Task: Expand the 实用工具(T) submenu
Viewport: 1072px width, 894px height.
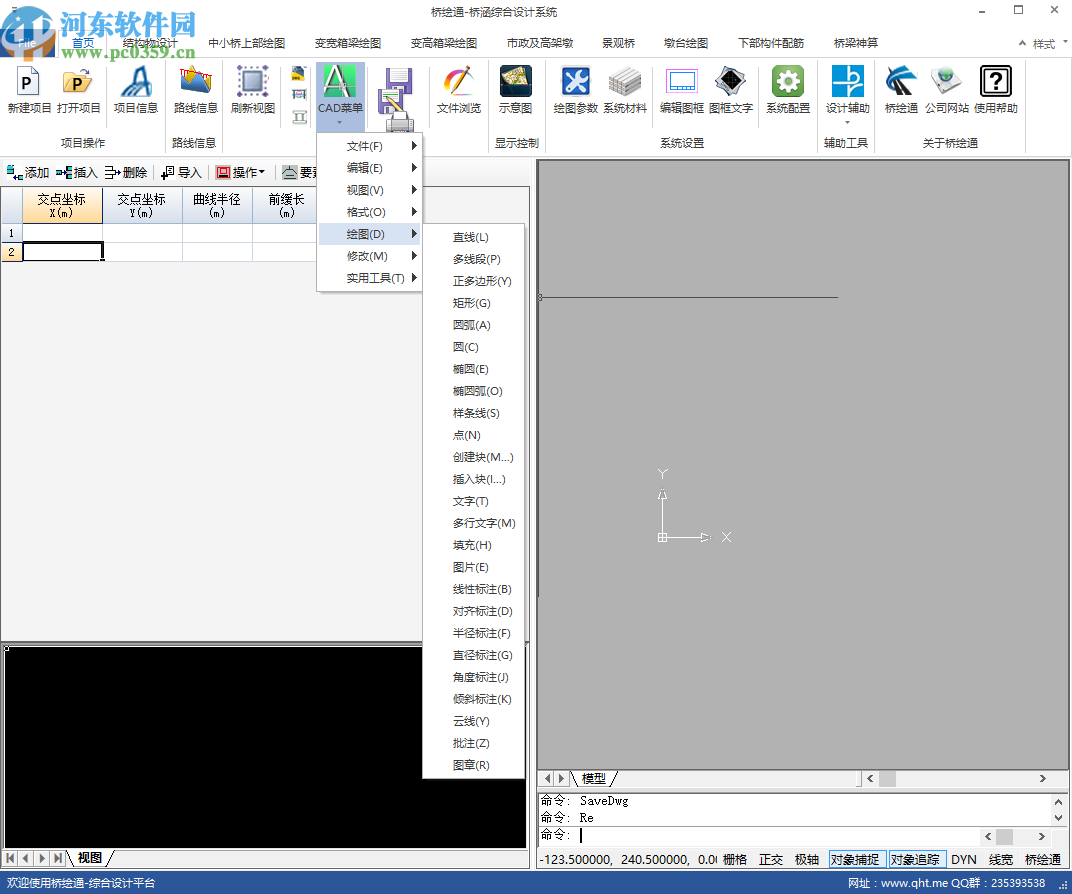Action: pyautogui.click(x=370, y=277)
